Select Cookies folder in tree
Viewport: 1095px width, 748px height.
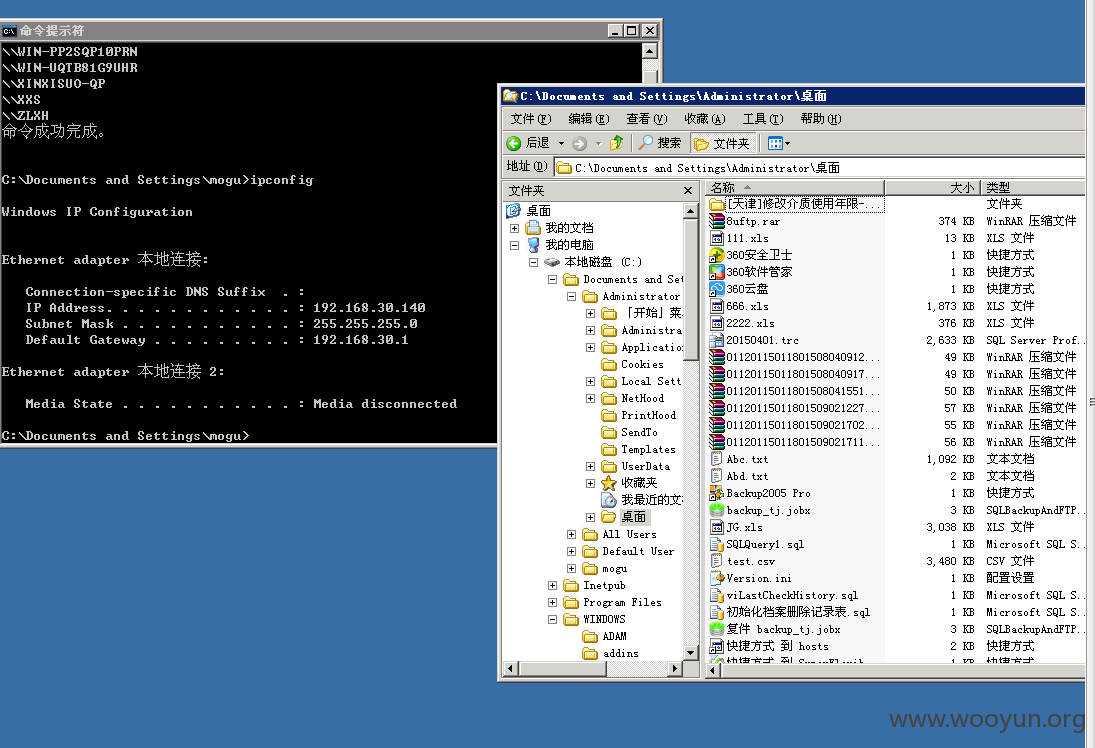(x=633, y=364)
